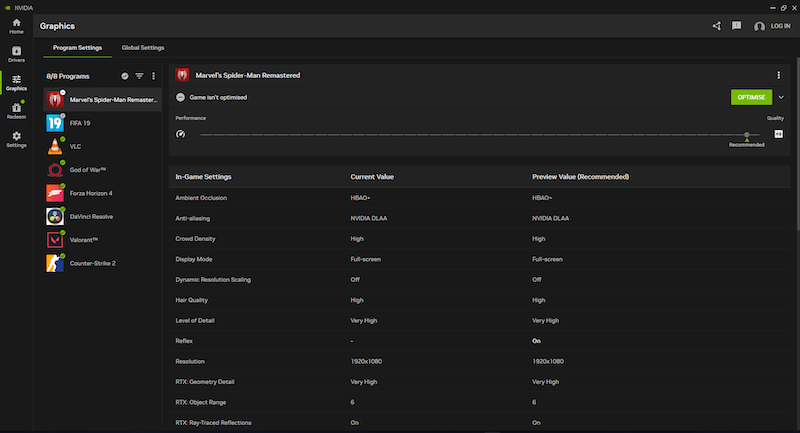
Task: Click the Ambient Occlusion setting row
Action: pyautogui.click(x=480, y=198)
